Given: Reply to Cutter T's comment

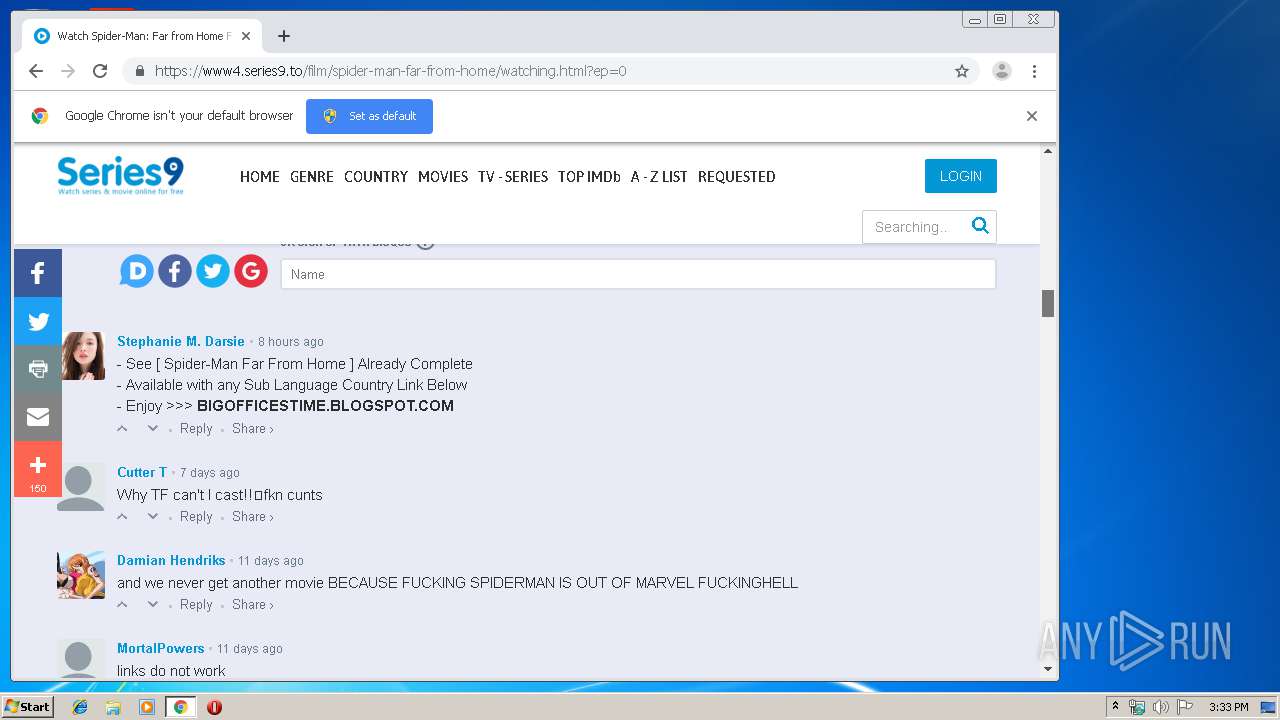Looking at the screenshot, I should [x=196, y=516].
